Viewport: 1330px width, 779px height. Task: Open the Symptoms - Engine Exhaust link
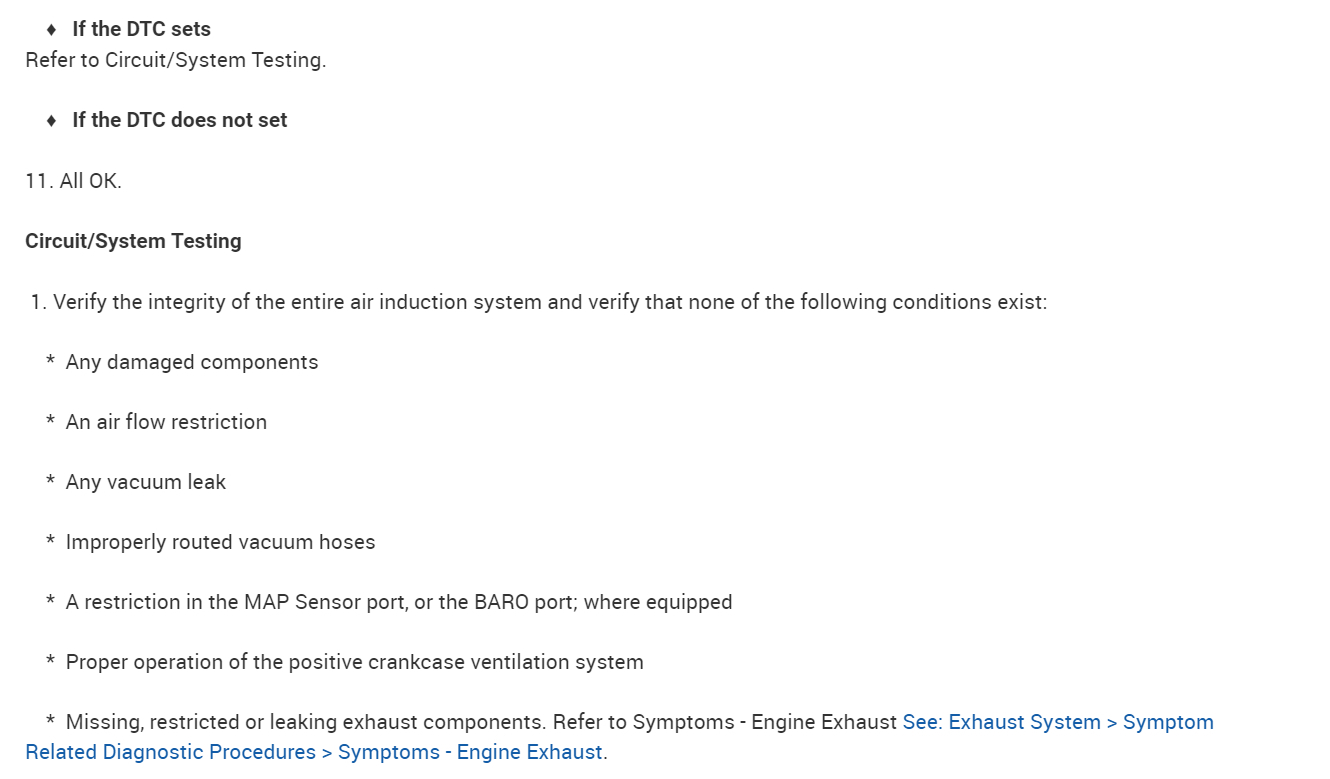tap(1058, 723)
